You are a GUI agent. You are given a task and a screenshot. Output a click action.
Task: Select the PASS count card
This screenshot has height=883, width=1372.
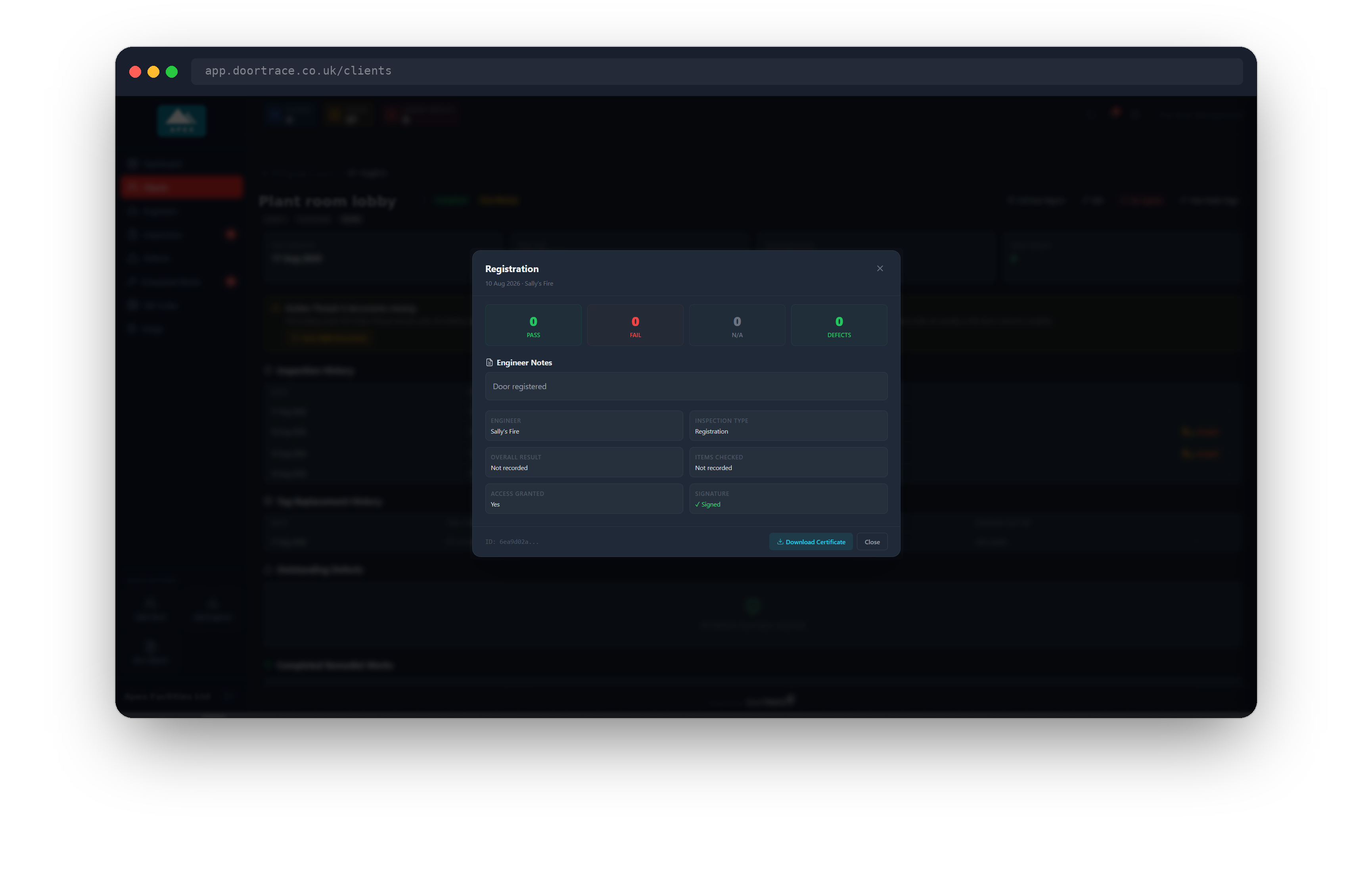[x=533, y=325]
